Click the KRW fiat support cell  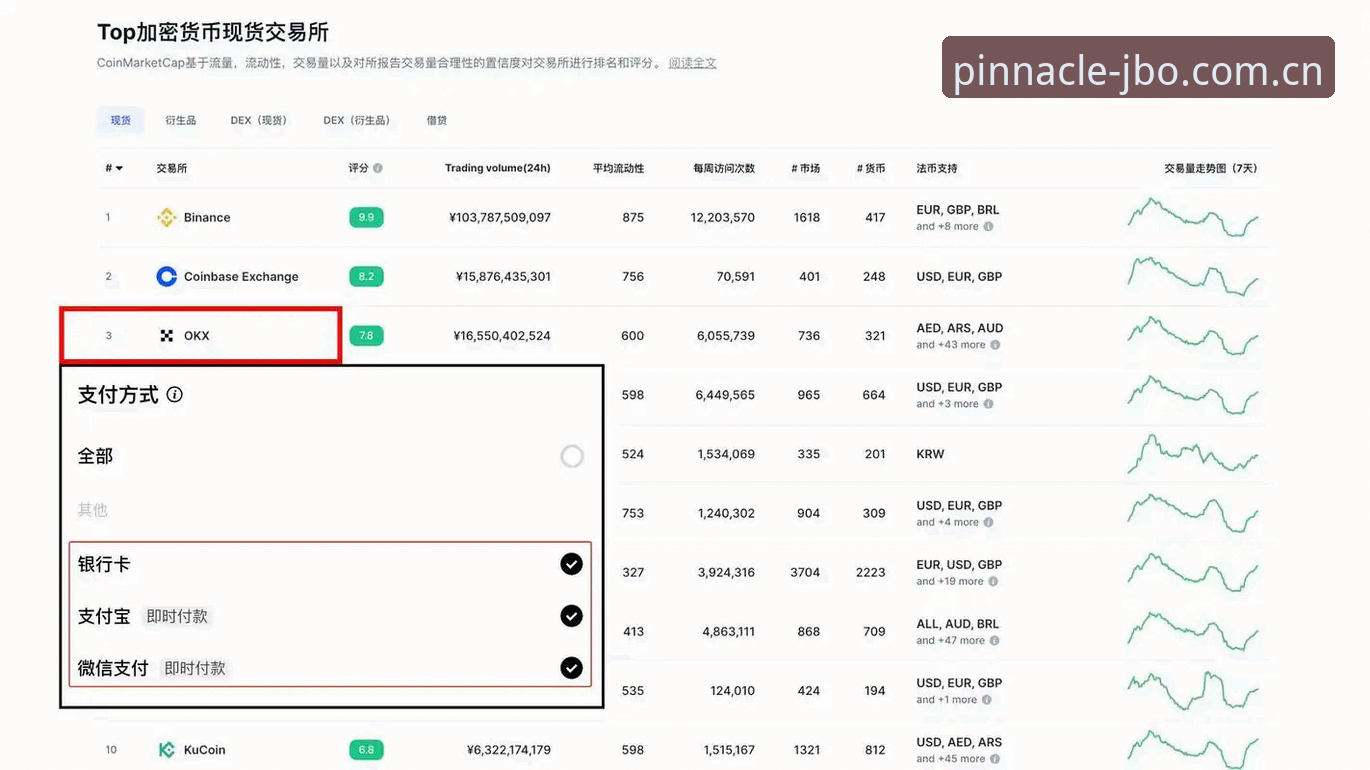click(x=930, y=454)
